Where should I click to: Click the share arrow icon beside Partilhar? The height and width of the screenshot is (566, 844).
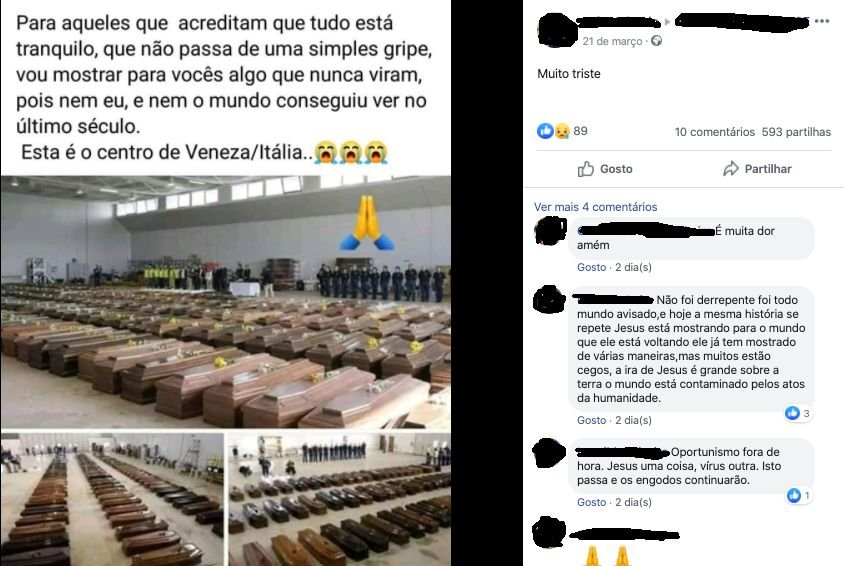730,168
